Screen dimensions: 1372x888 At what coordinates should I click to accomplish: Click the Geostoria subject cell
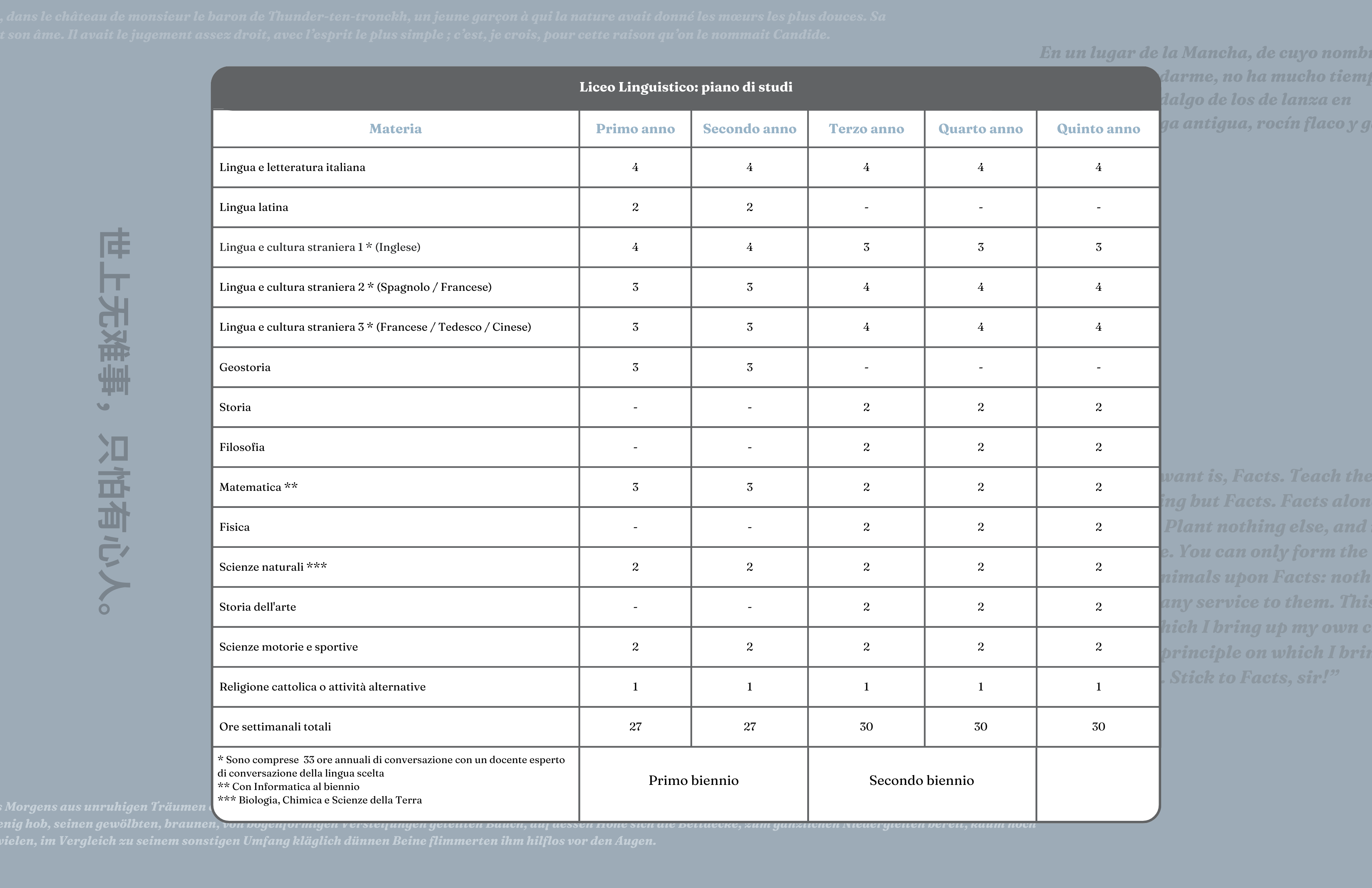pos(244,367)
